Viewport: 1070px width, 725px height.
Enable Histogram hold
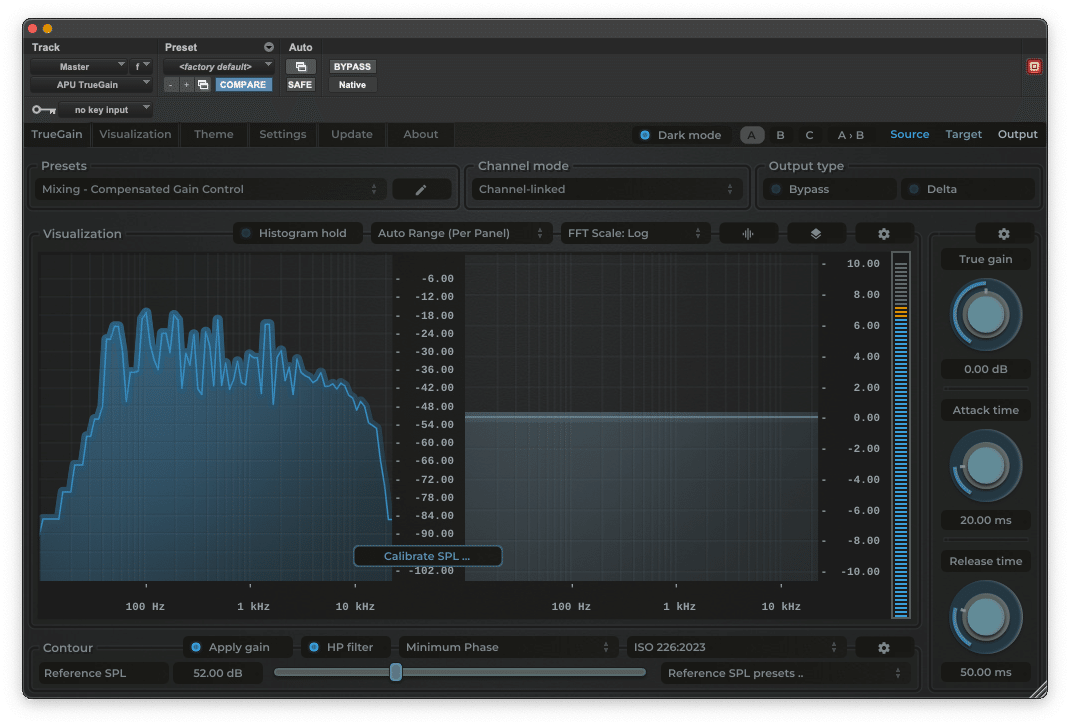297,232
